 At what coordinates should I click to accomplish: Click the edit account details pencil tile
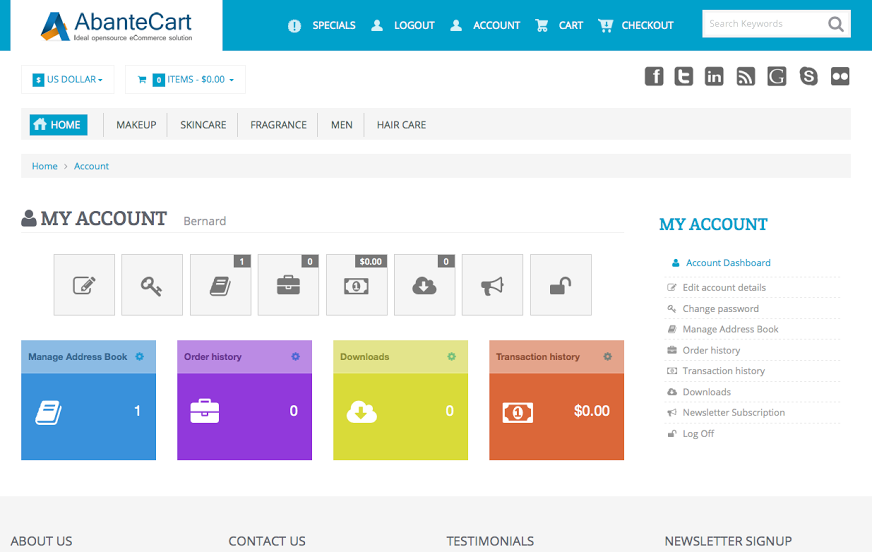(x=84, y=285)
